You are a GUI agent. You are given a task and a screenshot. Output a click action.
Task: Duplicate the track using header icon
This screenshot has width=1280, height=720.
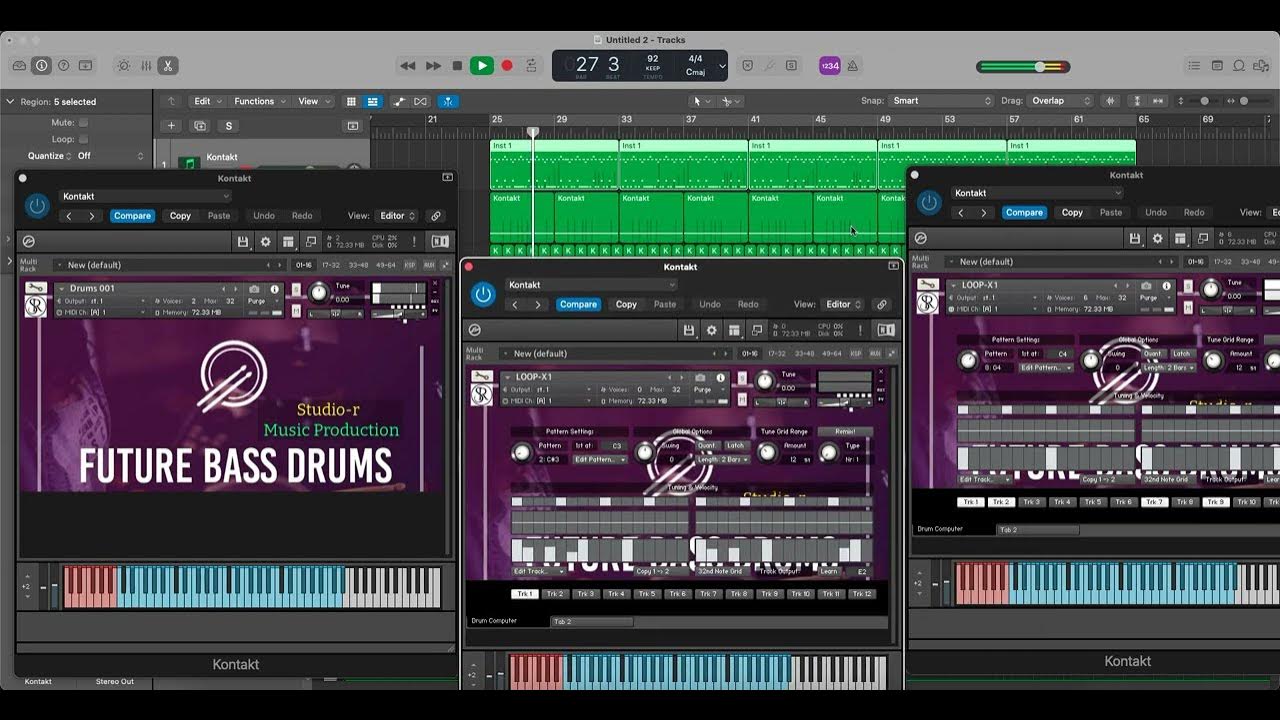200,126
